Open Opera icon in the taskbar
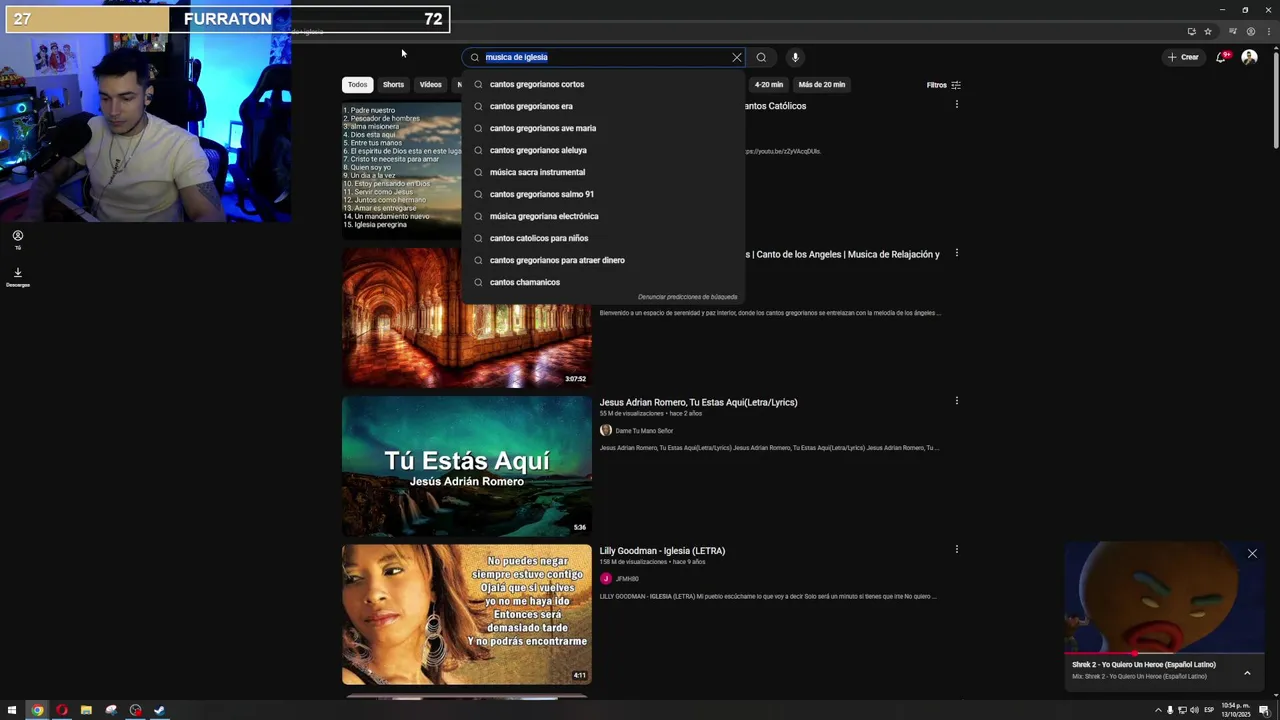Viewport: 1280px width, 720px height. pos(62,710)
